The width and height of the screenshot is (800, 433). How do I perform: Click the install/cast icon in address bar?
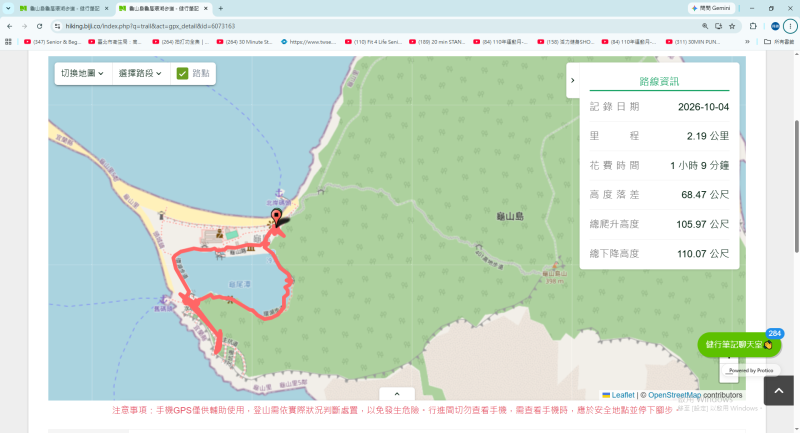click(x=718, y=26)
